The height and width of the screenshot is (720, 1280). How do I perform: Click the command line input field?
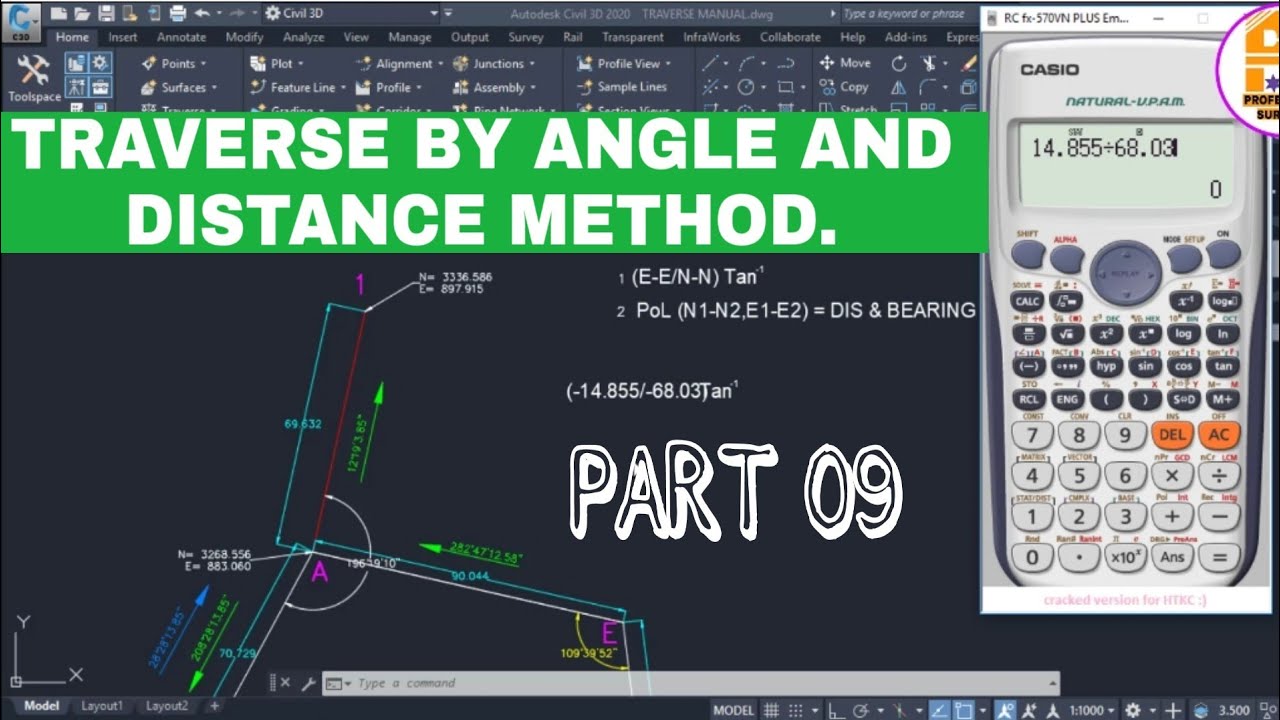(x=690, y=683)
